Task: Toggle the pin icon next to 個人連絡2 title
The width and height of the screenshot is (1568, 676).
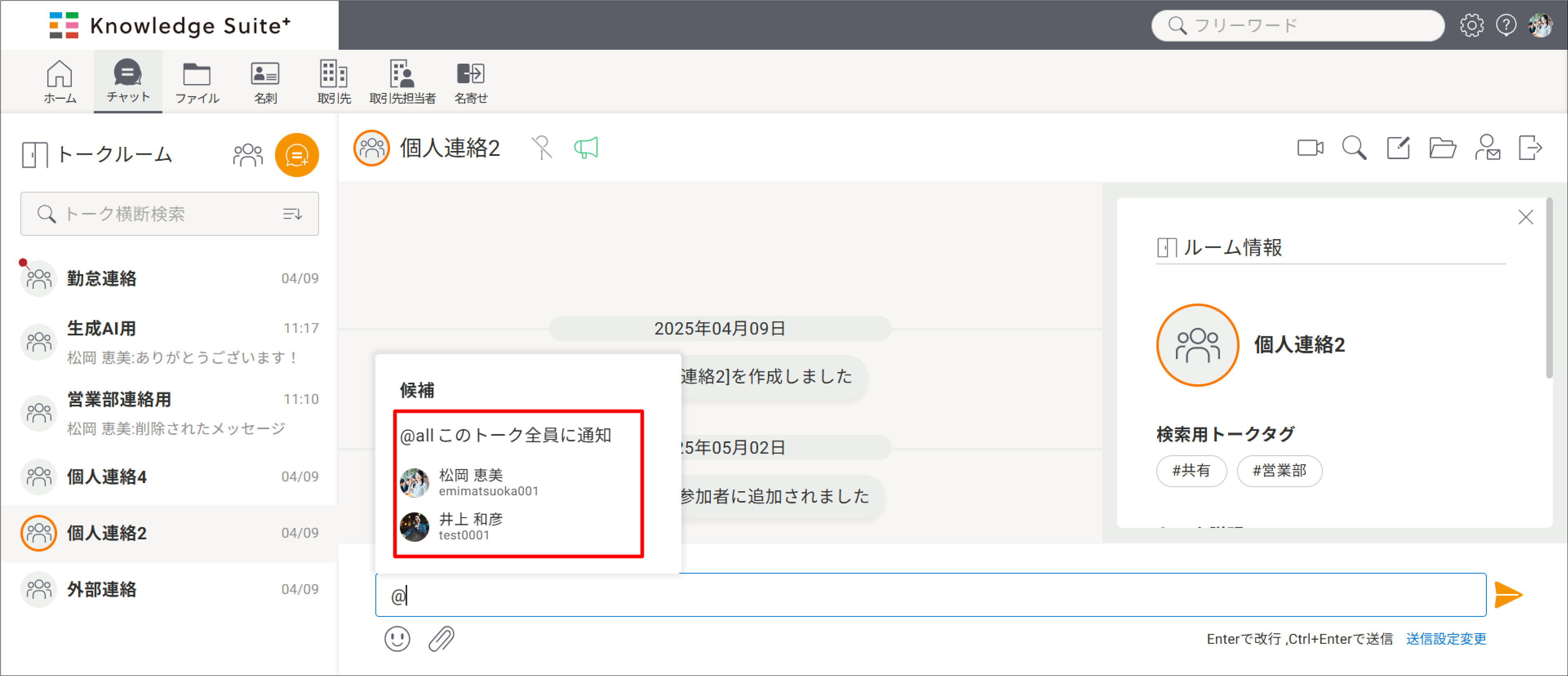Action: click(541, 148)
